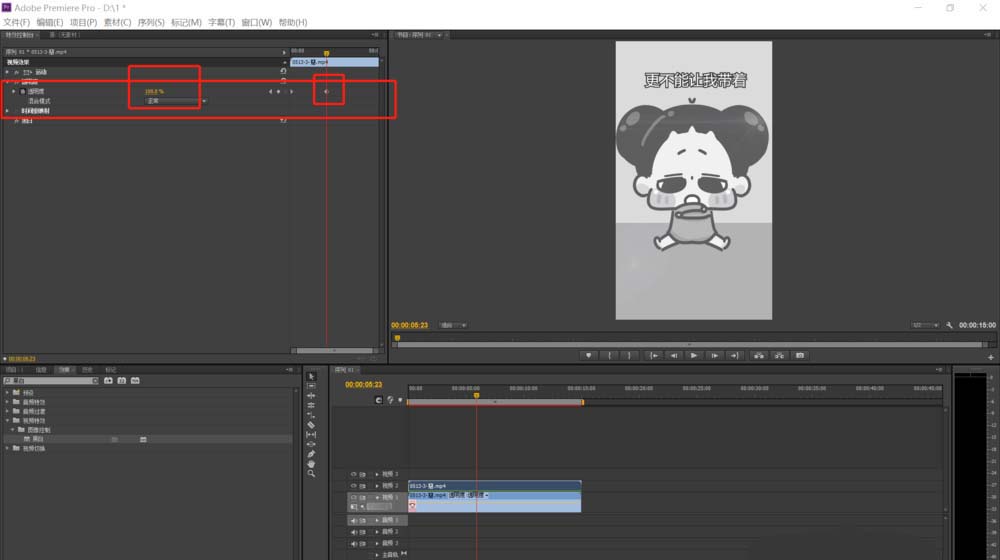The height and width of the screenshot is (560, 1000).
Task: Toggle speaker mute on Audio 1 track
Action: (353, 520)
